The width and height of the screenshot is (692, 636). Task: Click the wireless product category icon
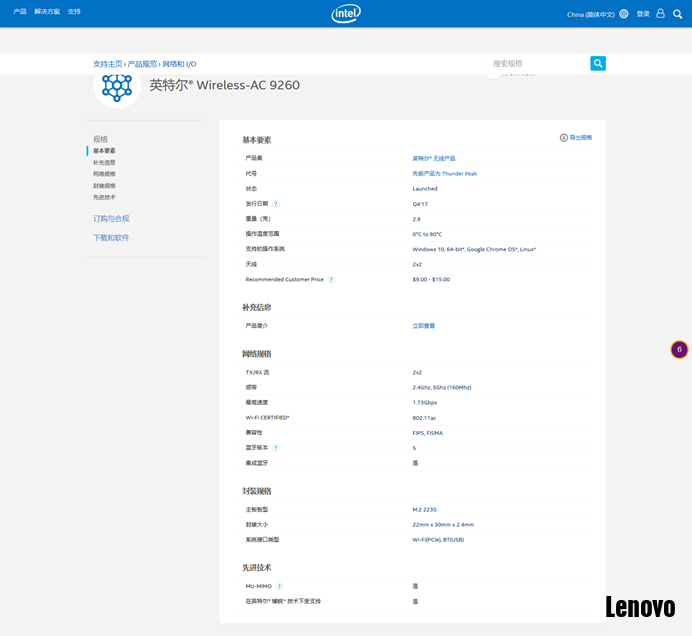click(x=117, y=86)
